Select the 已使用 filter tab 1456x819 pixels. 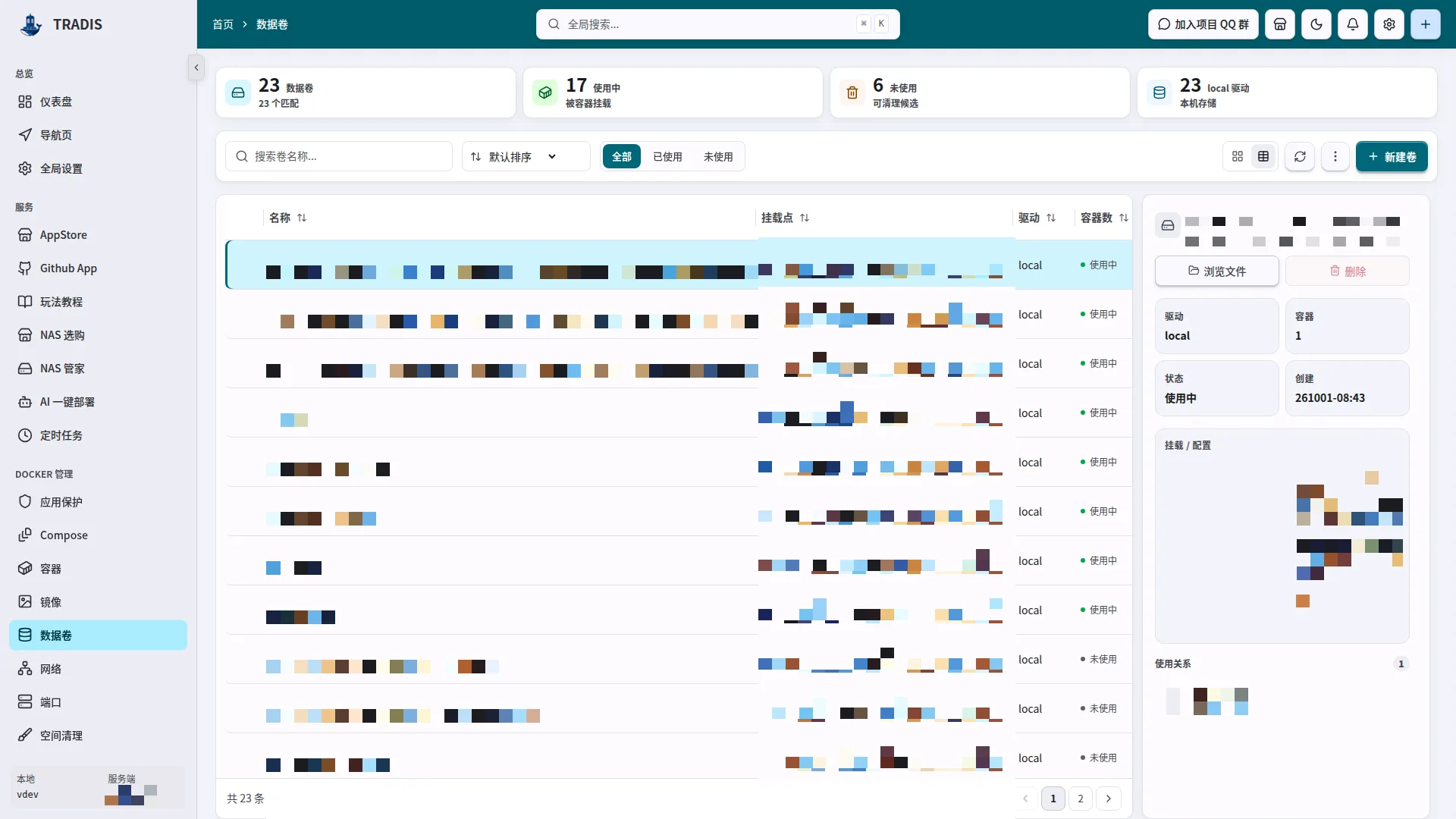[667, 156]
